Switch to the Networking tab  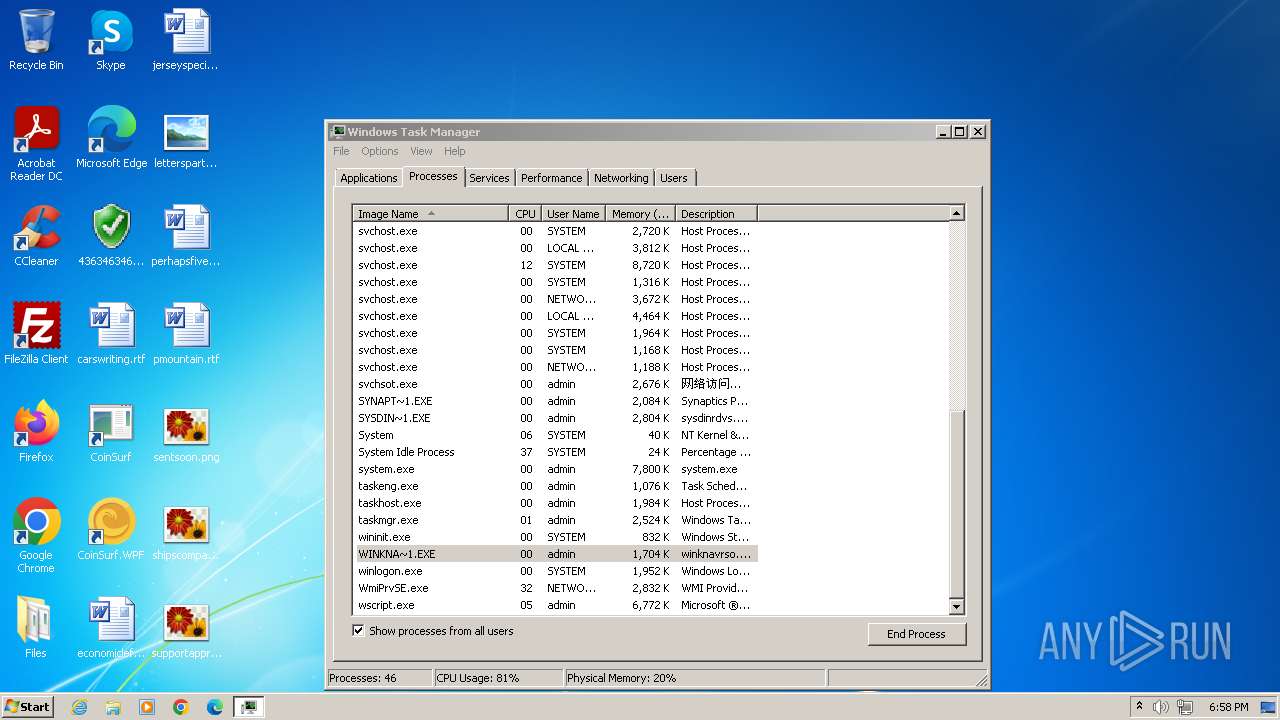pyautogui.click(x=621, y=178)
